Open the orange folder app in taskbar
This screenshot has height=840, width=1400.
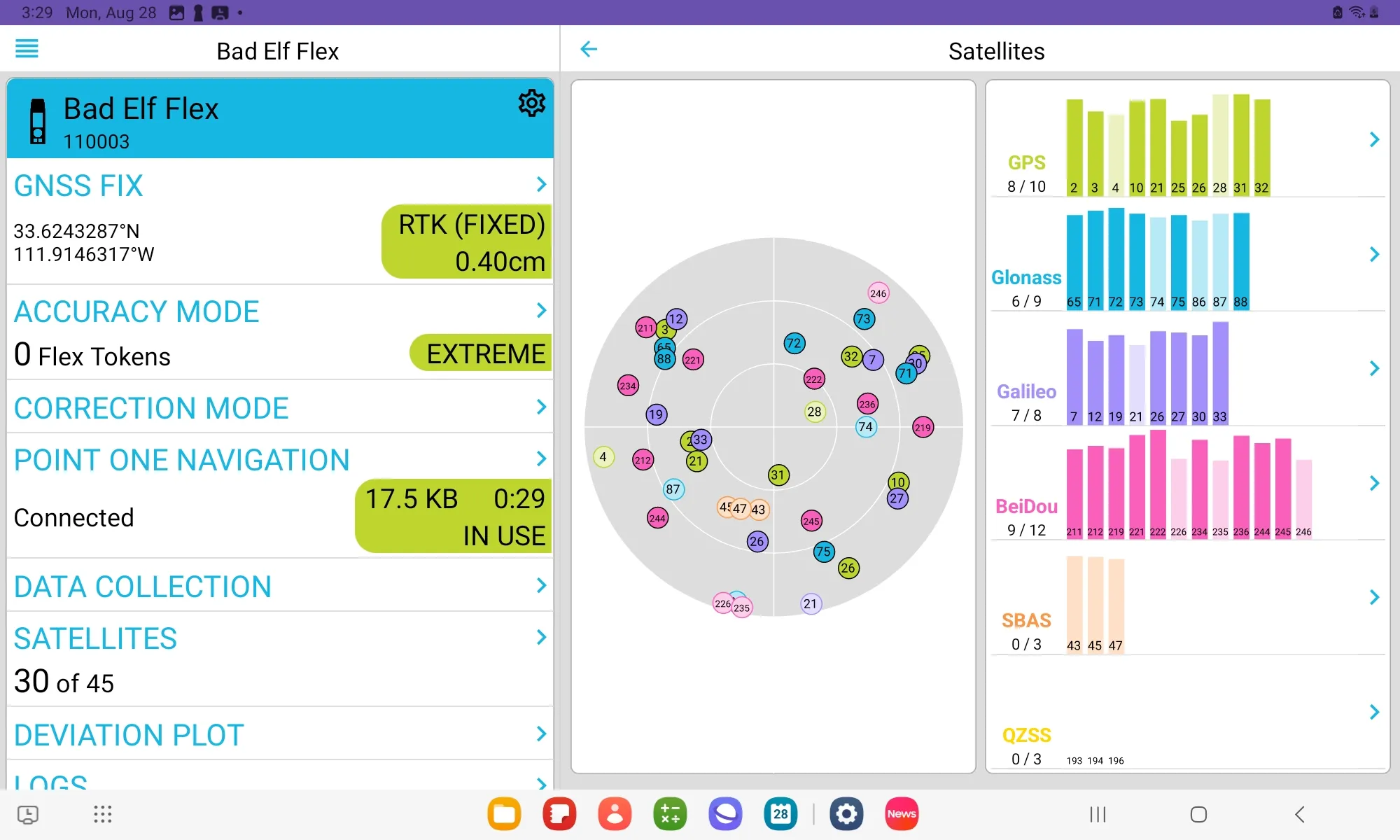(x=504, y=814)
